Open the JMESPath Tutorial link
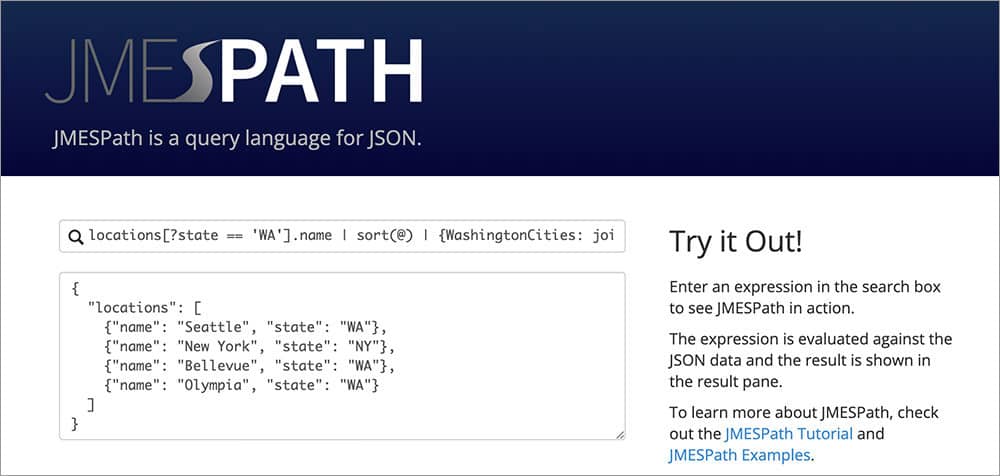The image size is (1000, 476). click(789, 434)
